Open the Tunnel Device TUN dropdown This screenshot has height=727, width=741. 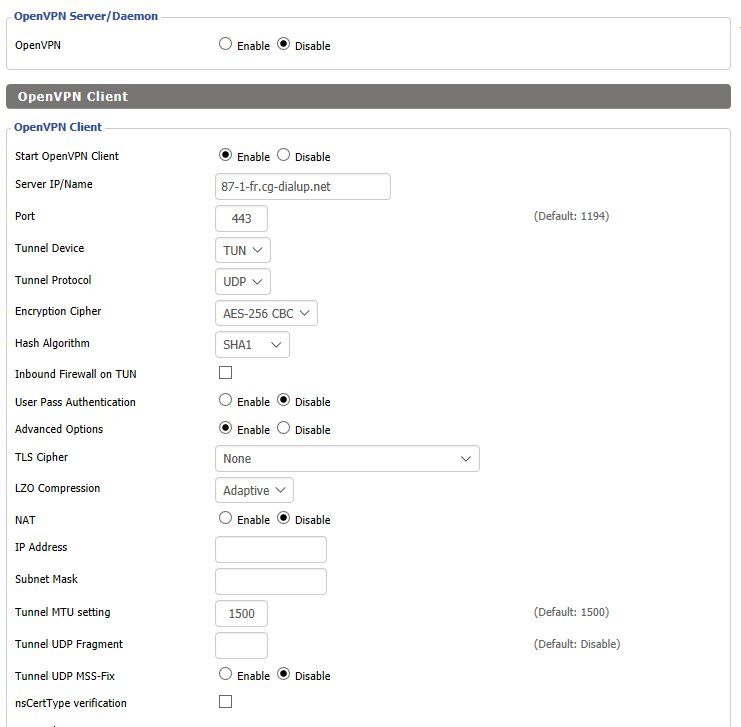(242, 250)
